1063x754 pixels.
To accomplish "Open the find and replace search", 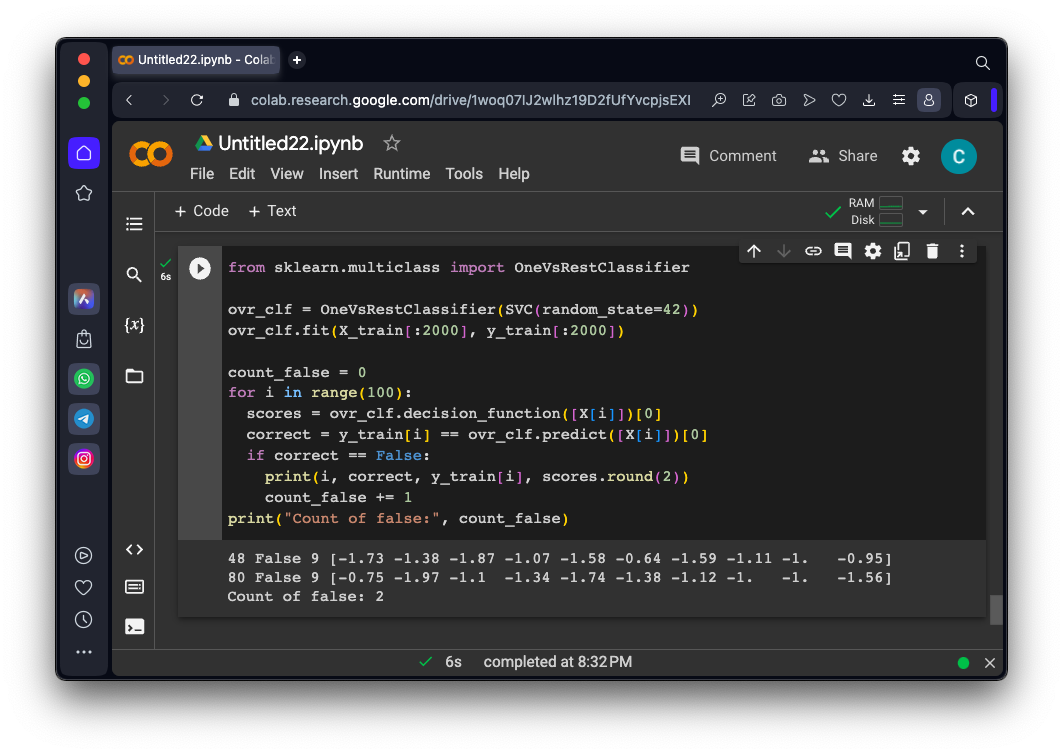I will pos(134,275).
